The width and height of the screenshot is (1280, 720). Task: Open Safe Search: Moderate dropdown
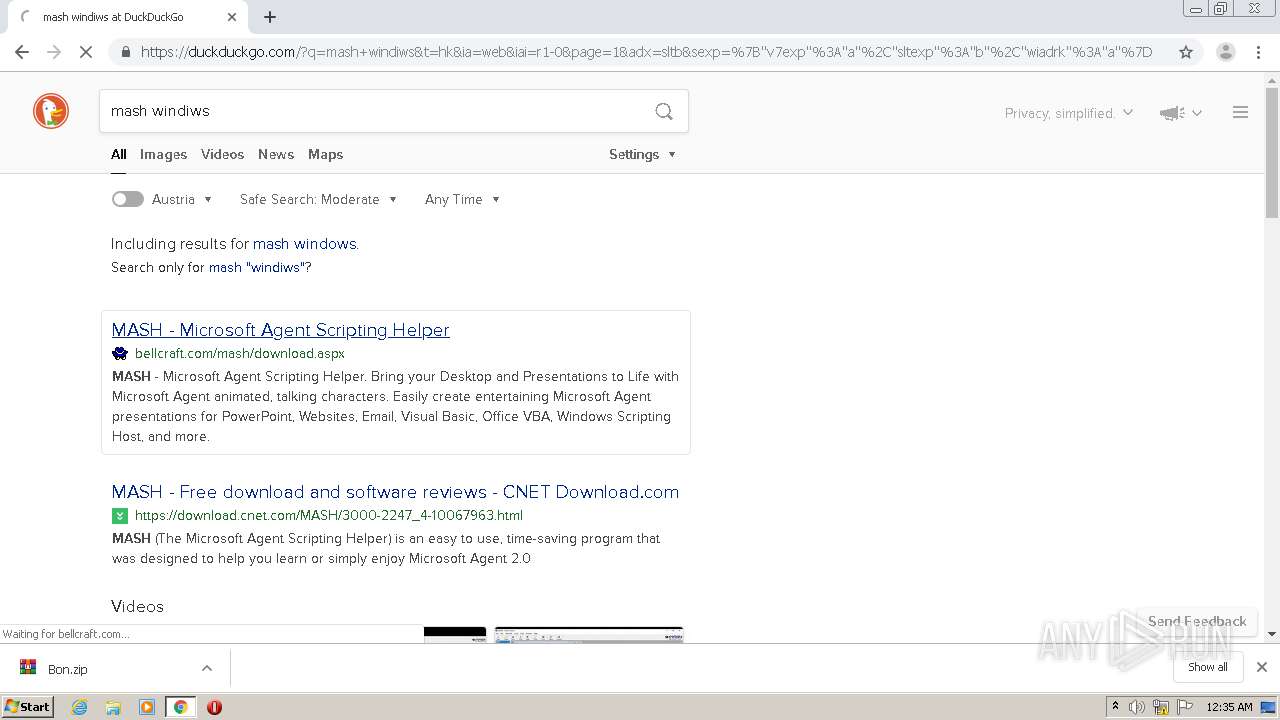318,199
